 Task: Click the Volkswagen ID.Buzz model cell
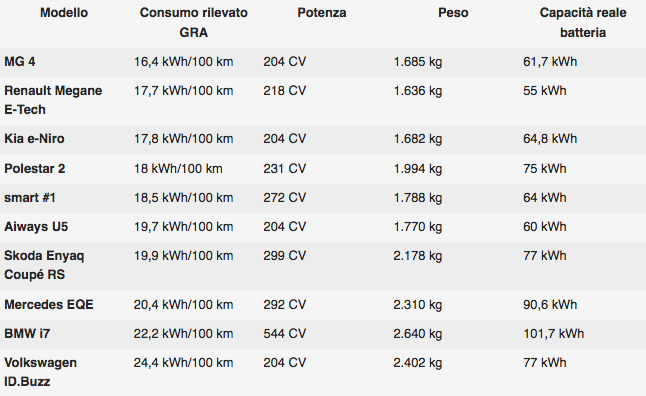40,372
